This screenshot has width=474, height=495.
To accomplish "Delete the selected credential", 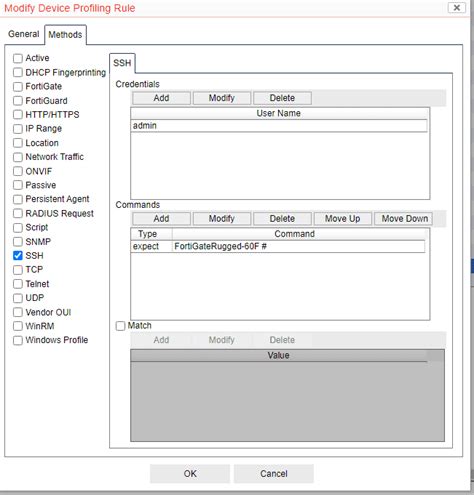I will pos(282,98).
